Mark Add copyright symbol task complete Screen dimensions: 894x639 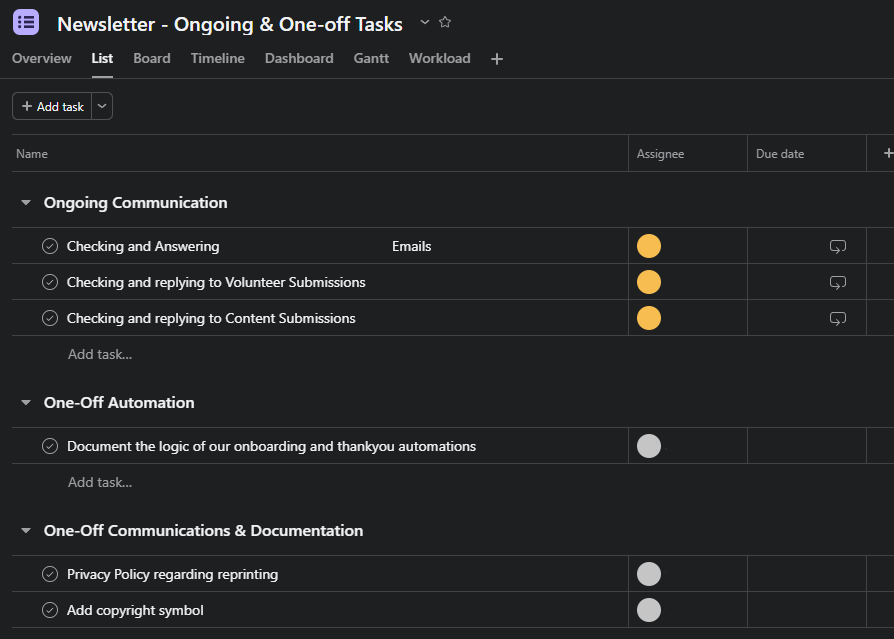(x=50, y=610)
